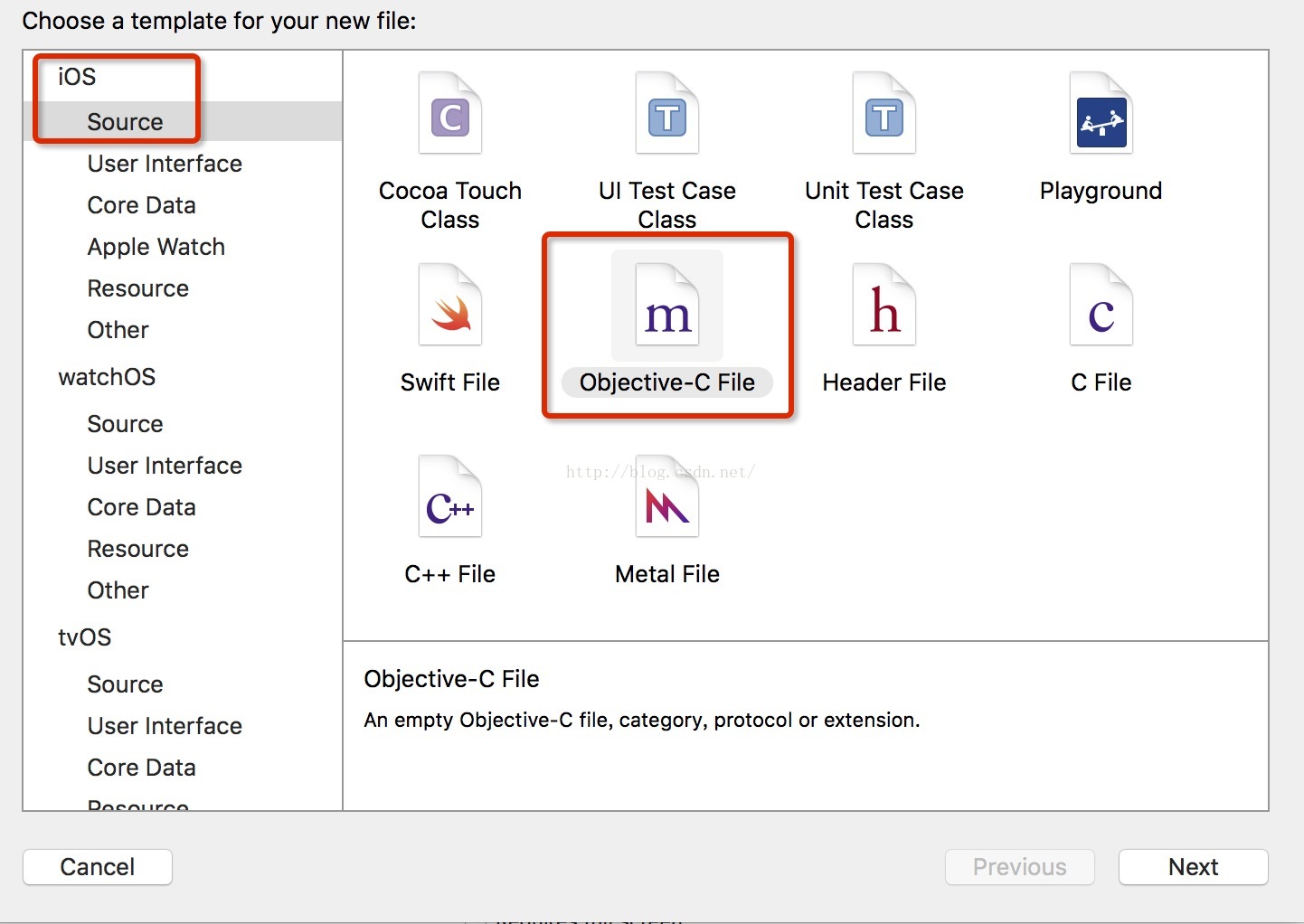The width and height of the screenshot is (1304, 924).
Task: Select the tvOS platform heading
Action: click(85, 637)
